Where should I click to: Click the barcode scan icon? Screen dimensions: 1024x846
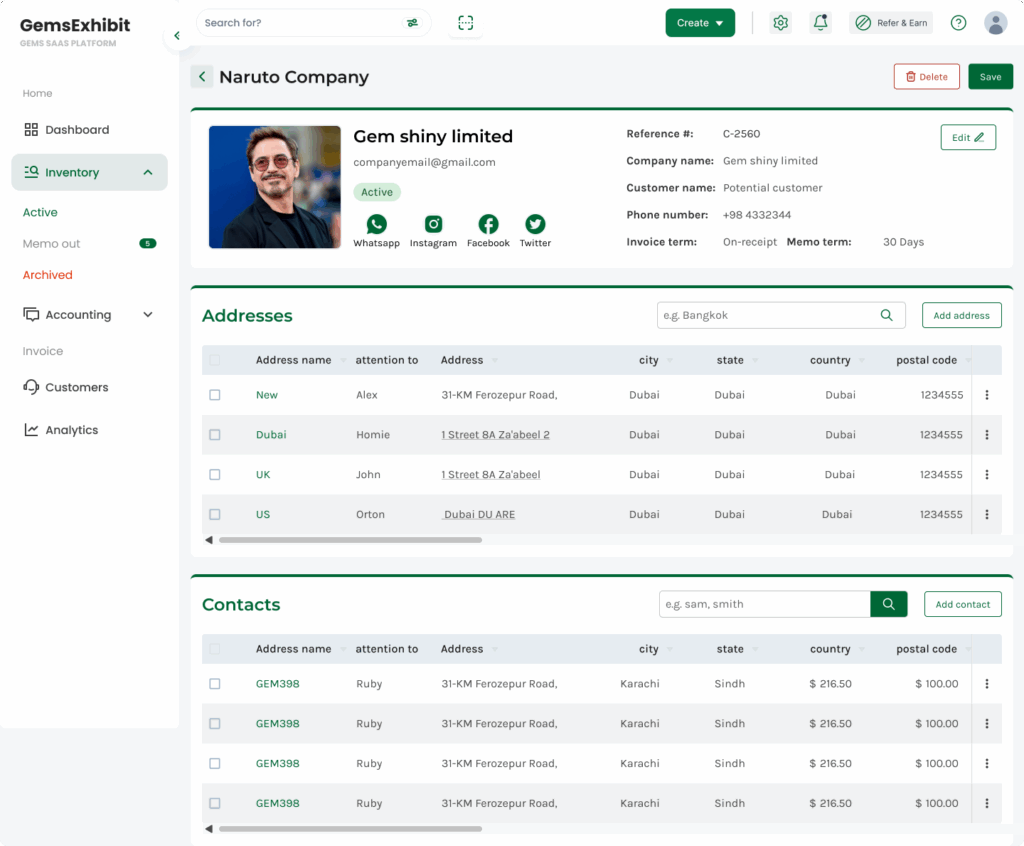click(x=466, y=23)
